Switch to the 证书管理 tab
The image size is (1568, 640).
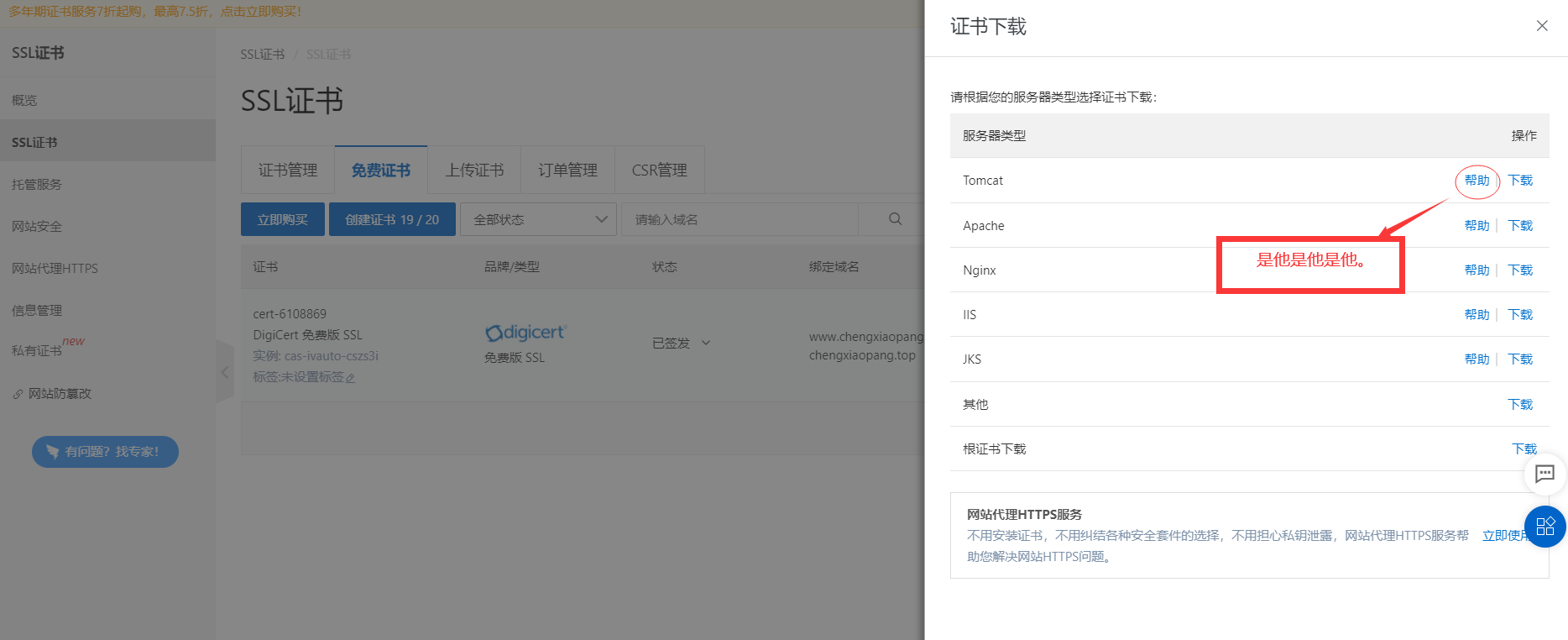(x=288, y=170)
